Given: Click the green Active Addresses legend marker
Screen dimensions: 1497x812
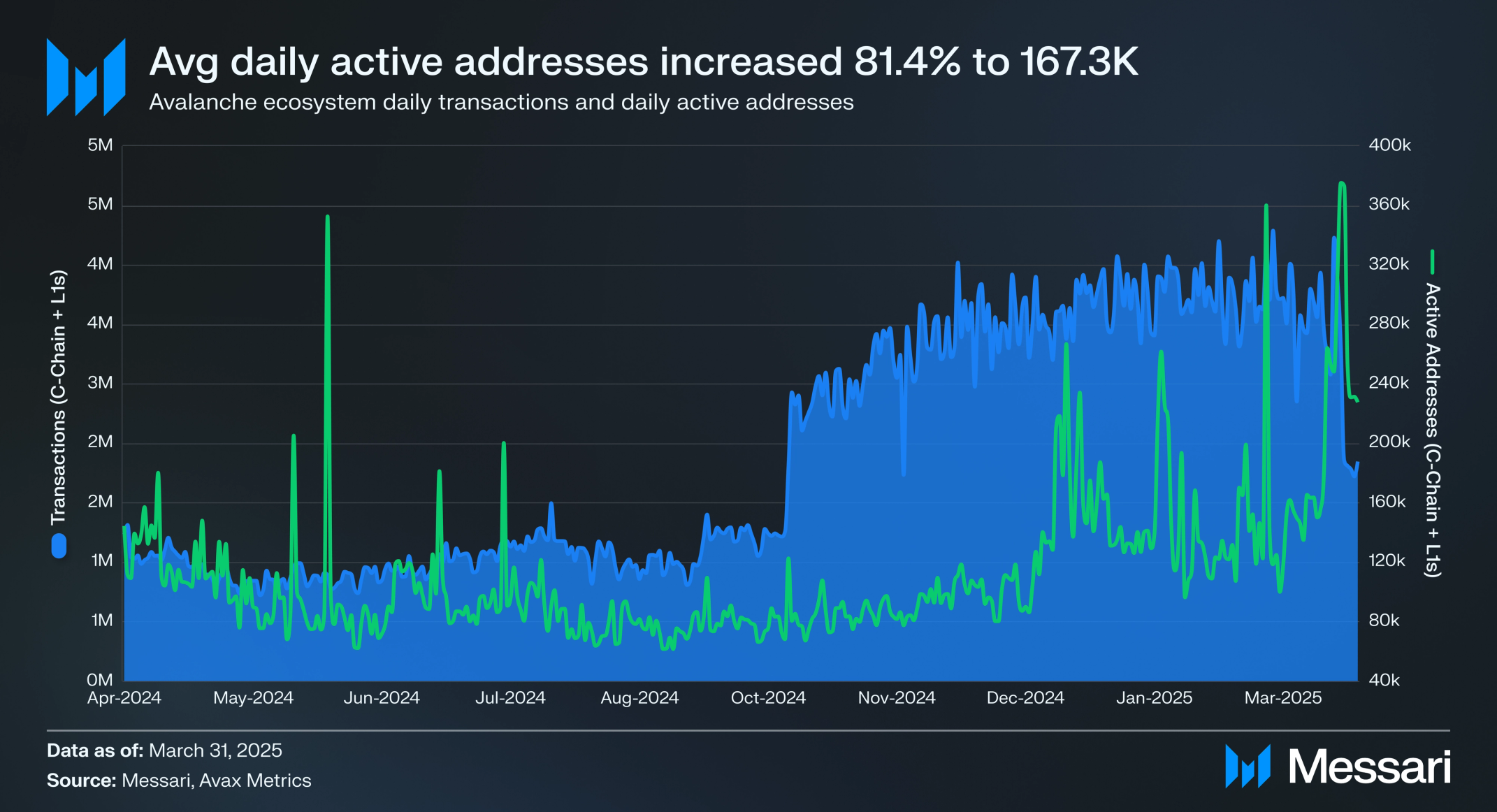Looking at the screenshot, I should pos(1432,262).
